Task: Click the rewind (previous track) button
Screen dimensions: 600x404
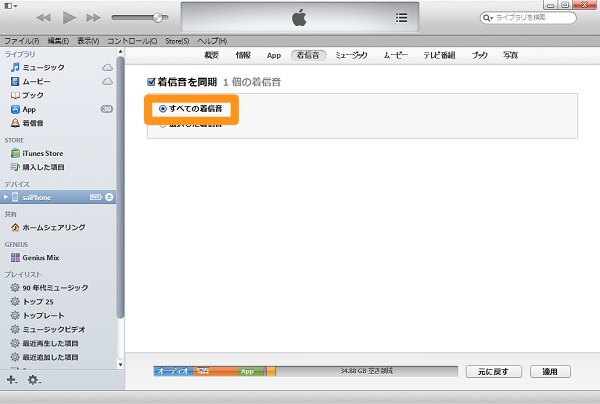Action: click(x=44, y=18)
